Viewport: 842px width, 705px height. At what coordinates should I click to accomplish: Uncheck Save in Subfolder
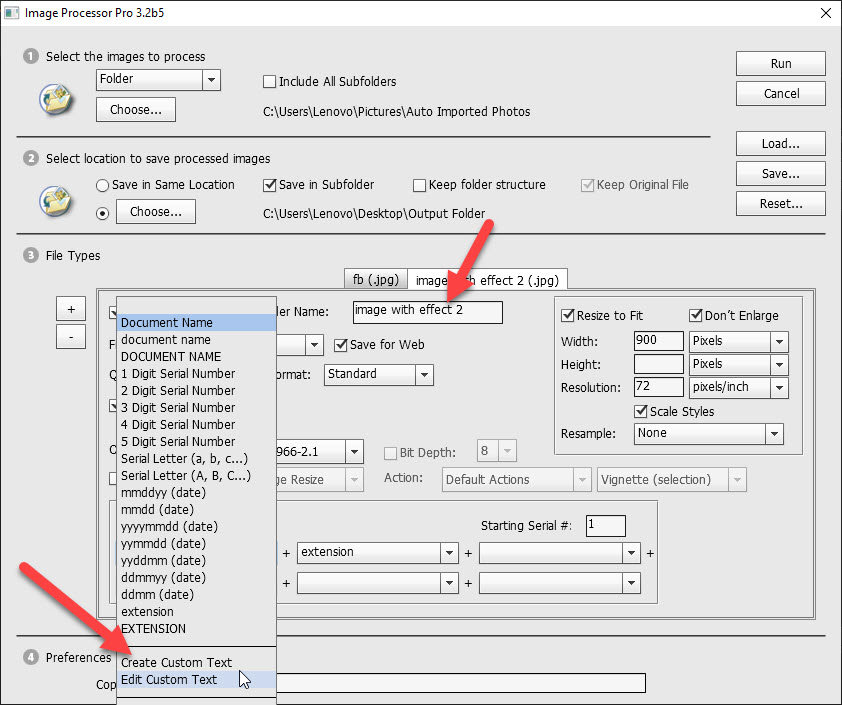coord(266,185)
